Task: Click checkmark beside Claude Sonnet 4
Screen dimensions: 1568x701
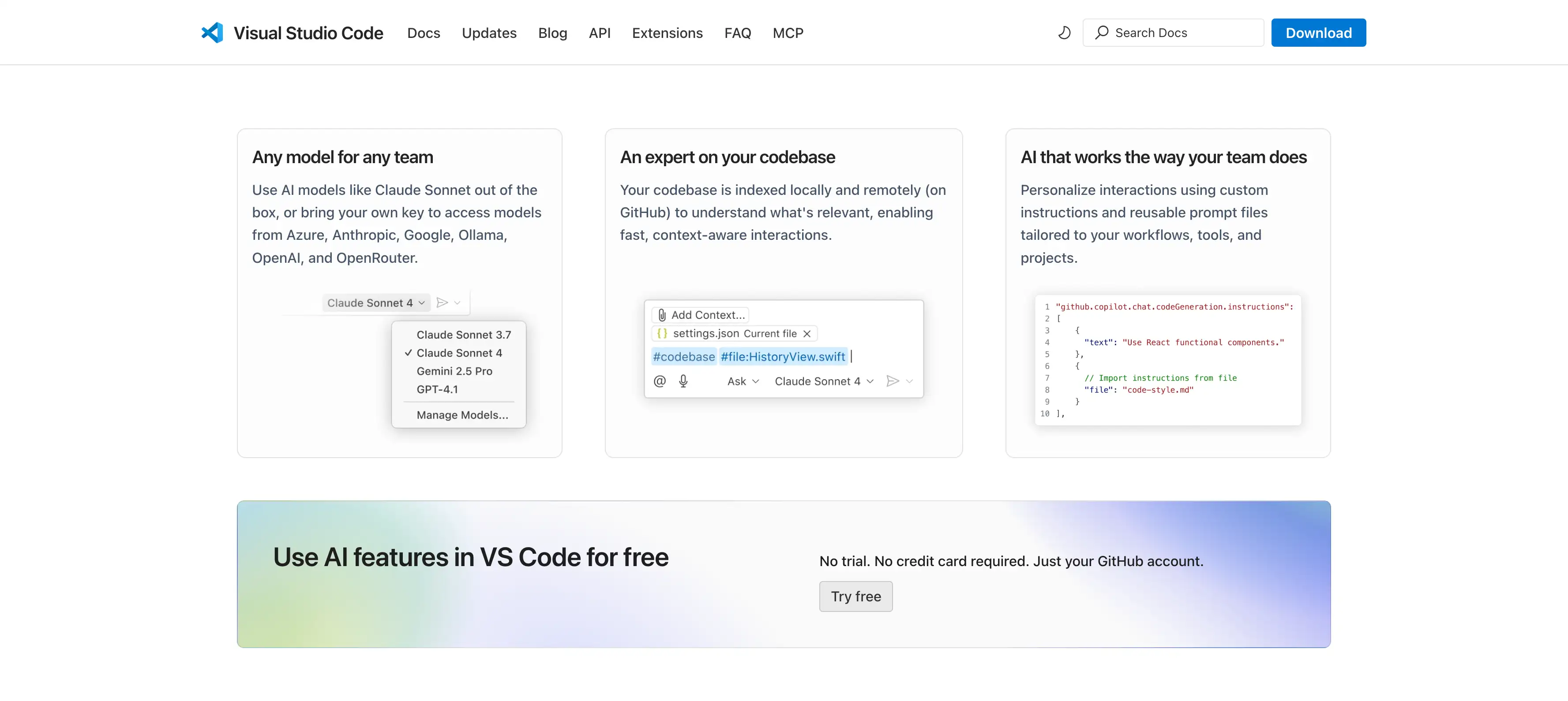Action: (408, 353)
